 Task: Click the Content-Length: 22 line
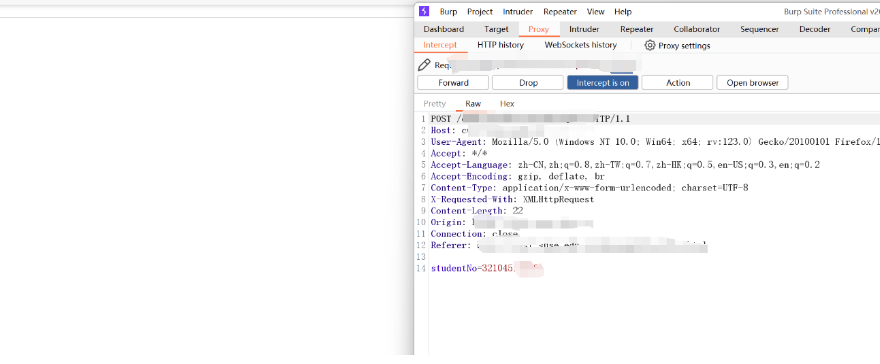pos(476,211)
